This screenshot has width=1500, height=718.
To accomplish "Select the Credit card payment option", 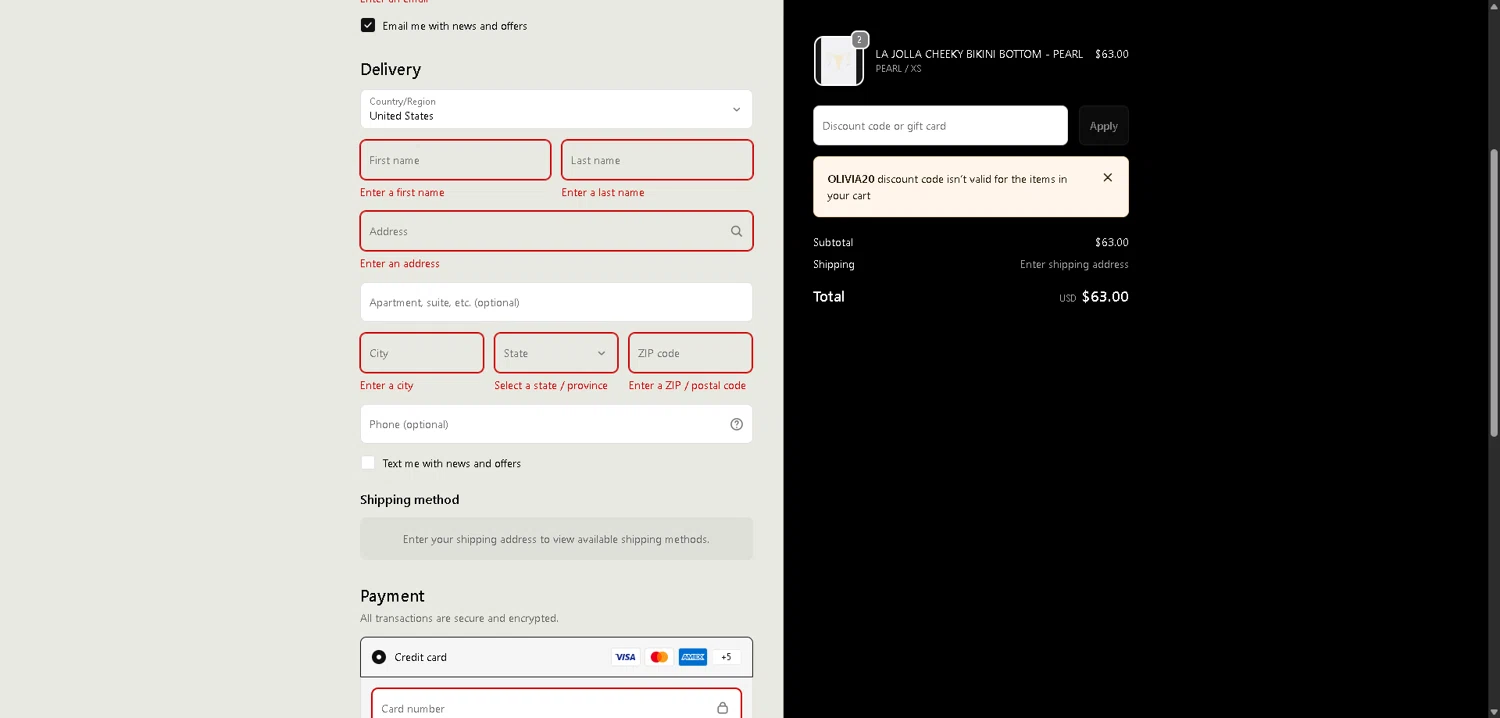I will pos(379,657).
